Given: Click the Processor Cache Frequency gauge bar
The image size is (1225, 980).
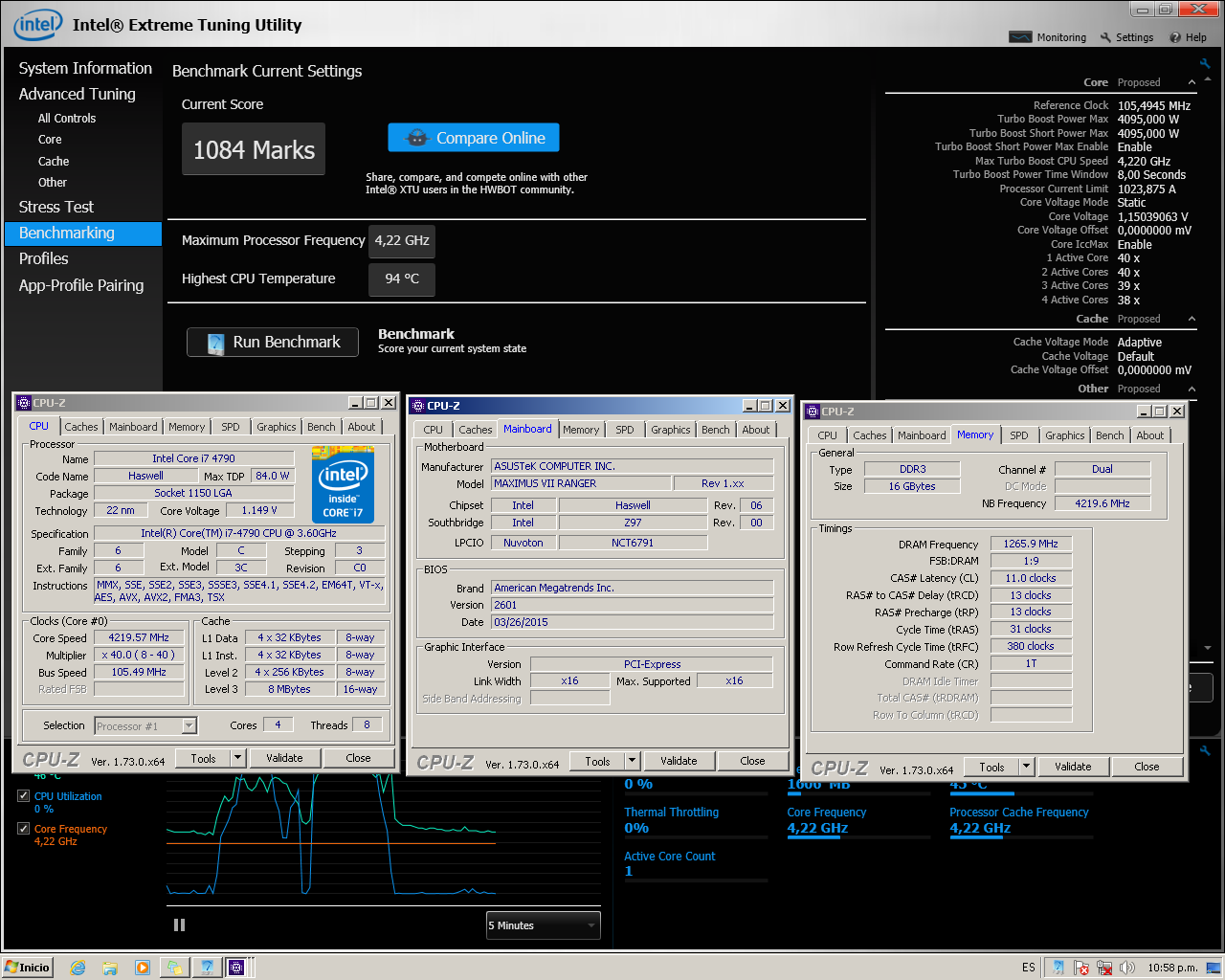Looking at the screenshot, I should point(1021,837).
